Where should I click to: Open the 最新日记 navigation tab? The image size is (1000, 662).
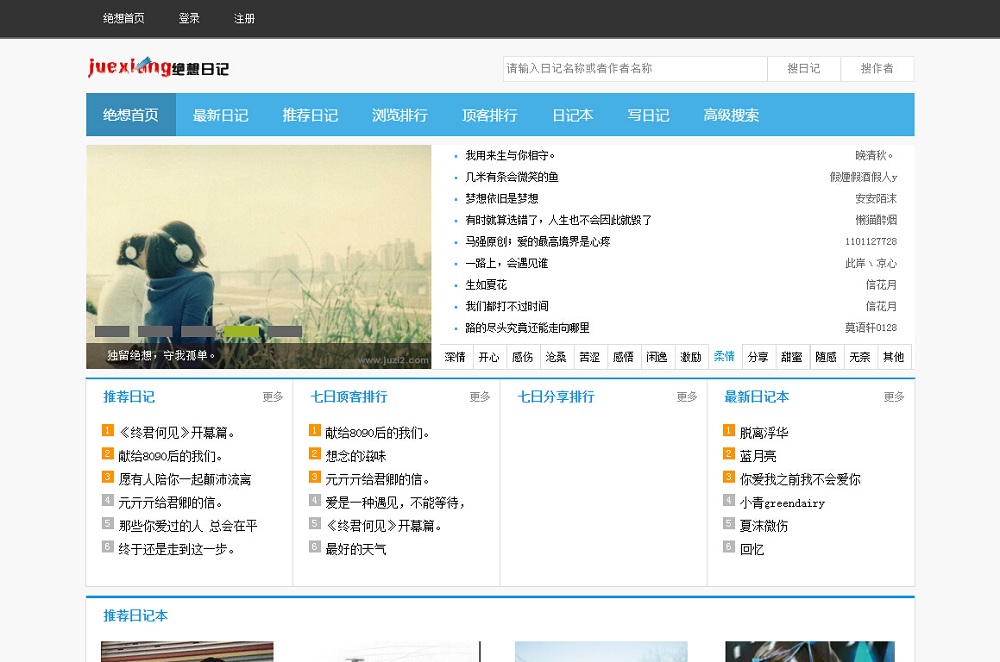(x=220, y=115)
